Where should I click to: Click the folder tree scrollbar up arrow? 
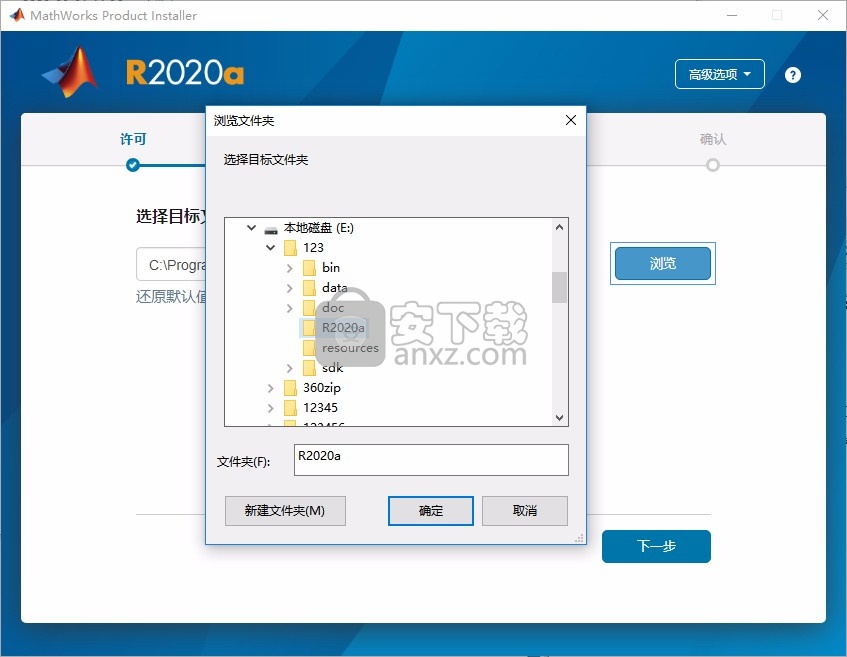[559, 227]
